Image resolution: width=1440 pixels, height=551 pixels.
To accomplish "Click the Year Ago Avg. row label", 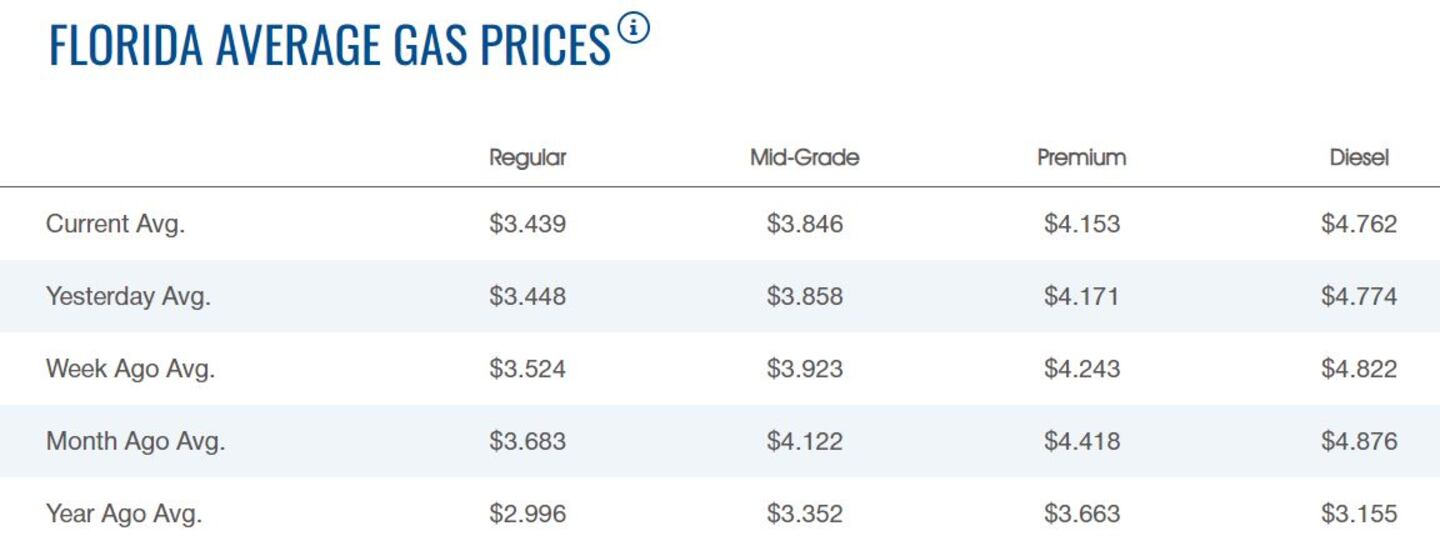I will pyautogui.click(x=124, y=514).
